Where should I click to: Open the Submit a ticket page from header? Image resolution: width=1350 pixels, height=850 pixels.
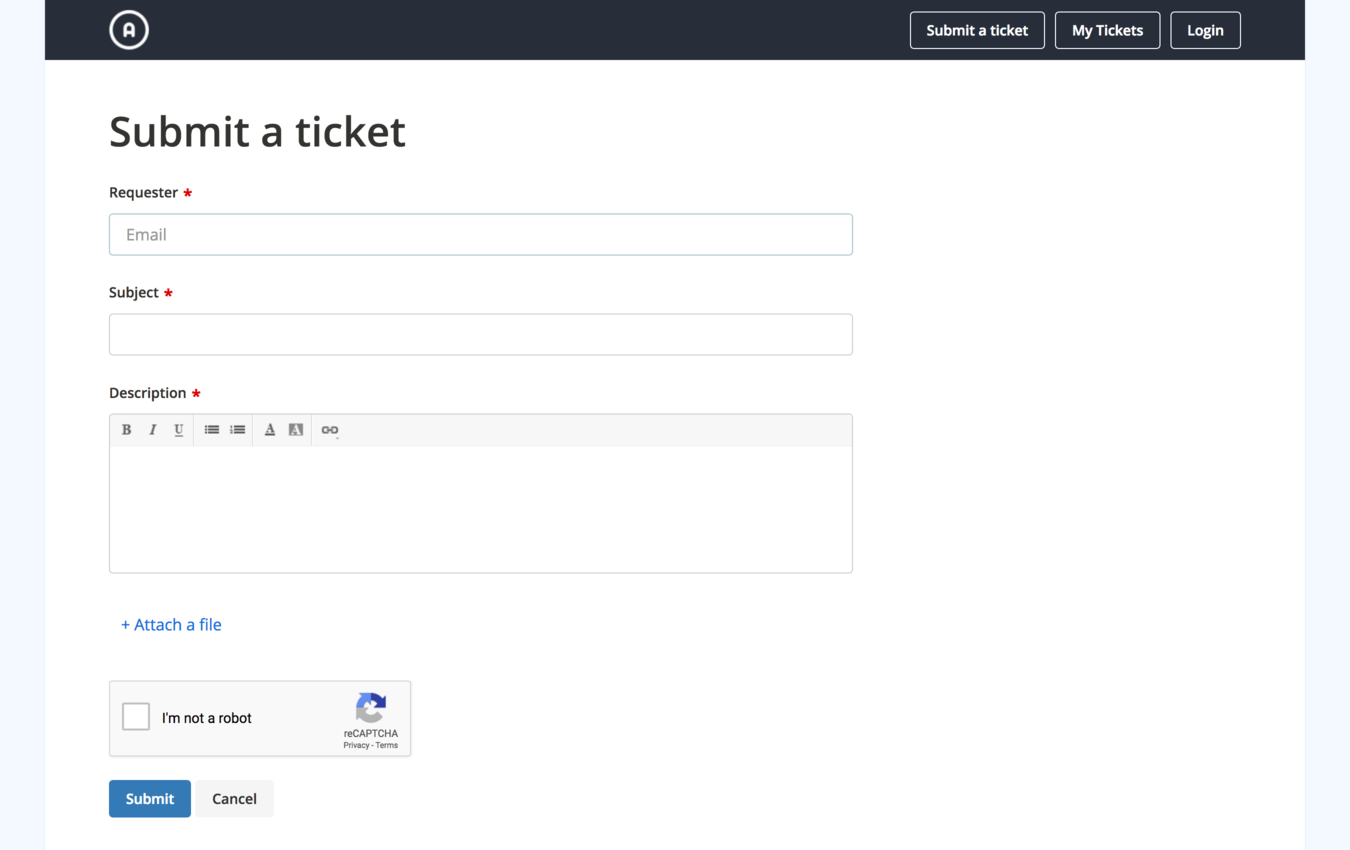tap(977, 30)
